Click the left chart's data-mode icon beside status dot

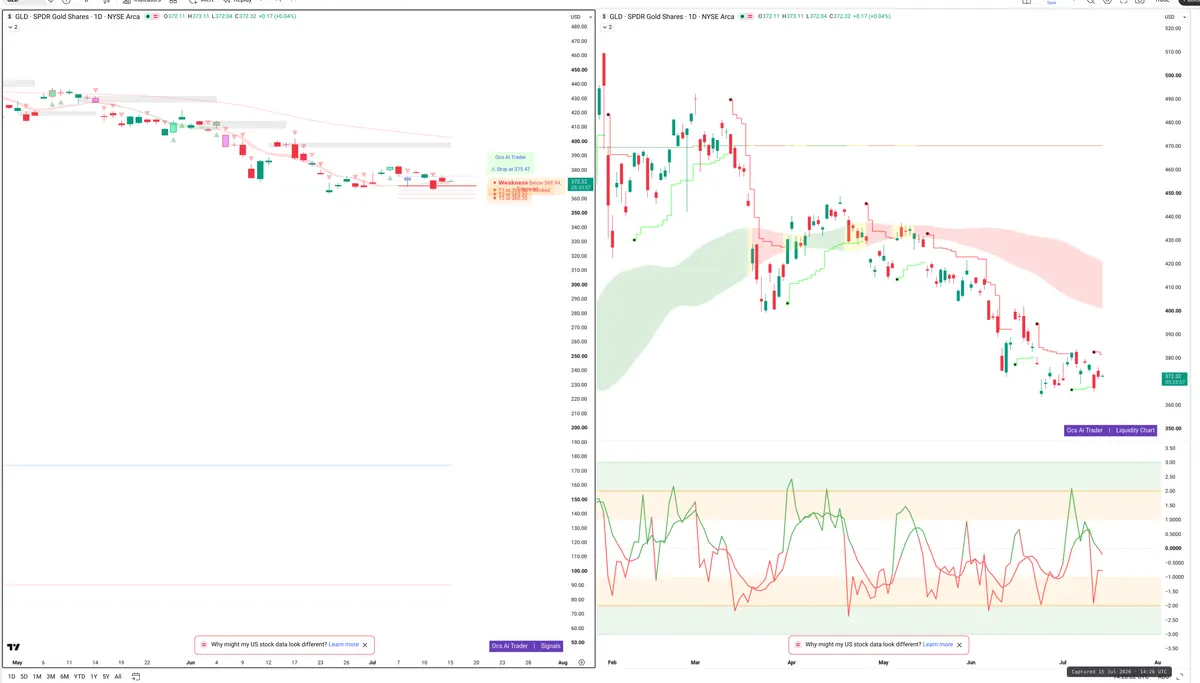click(155, 17)
